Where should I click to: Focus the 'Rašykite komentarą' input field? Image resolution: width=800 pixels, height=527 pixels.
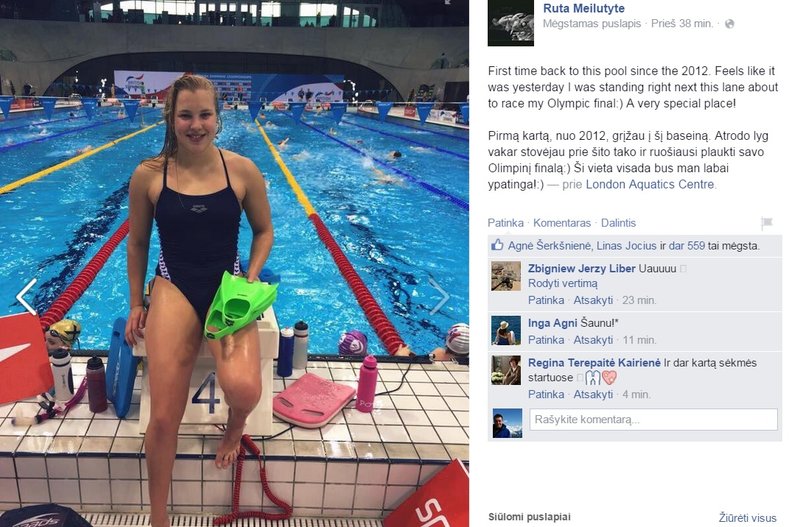[x=653, y=420]
